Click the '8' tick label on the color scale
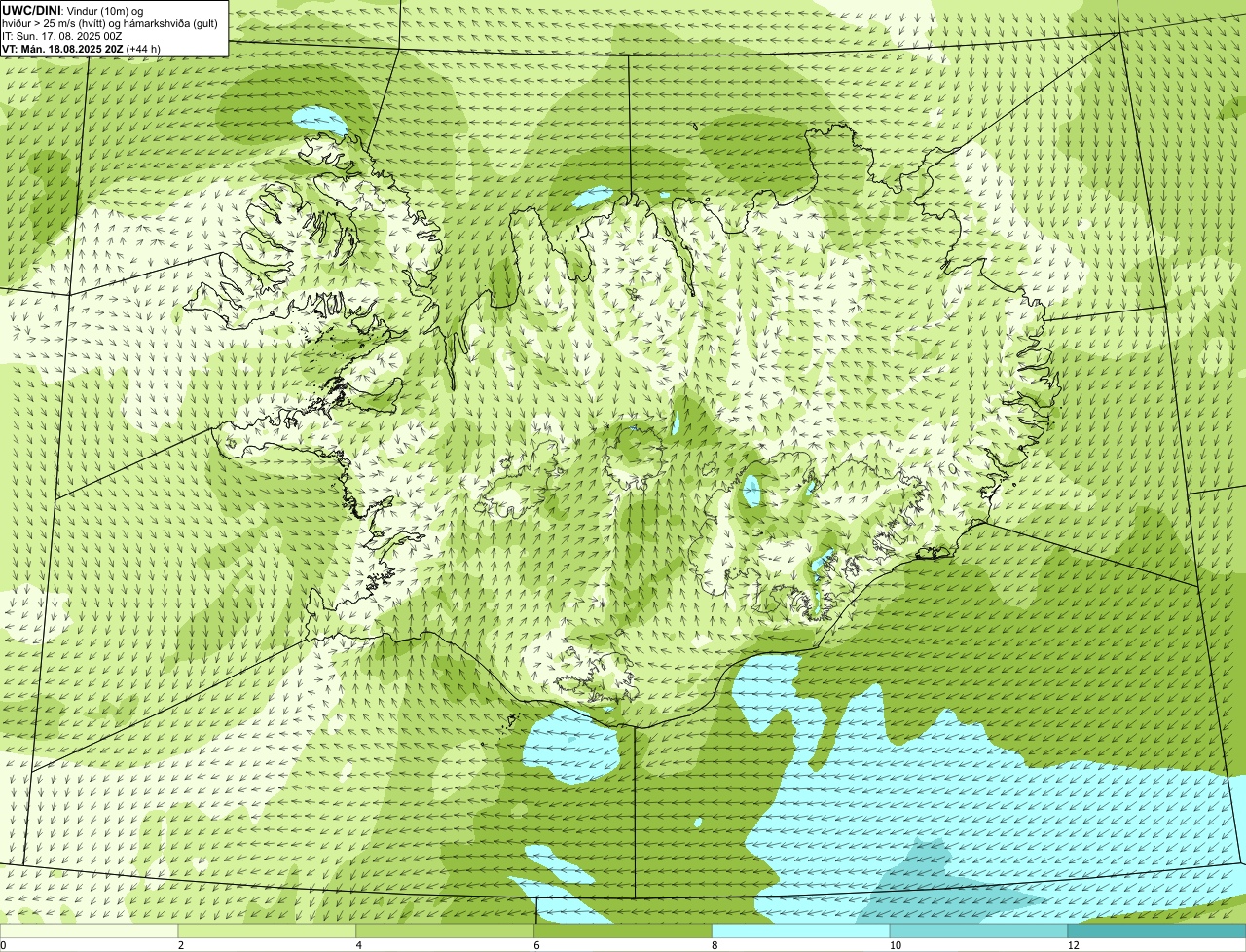The image size is (1246, 952). 714,945
